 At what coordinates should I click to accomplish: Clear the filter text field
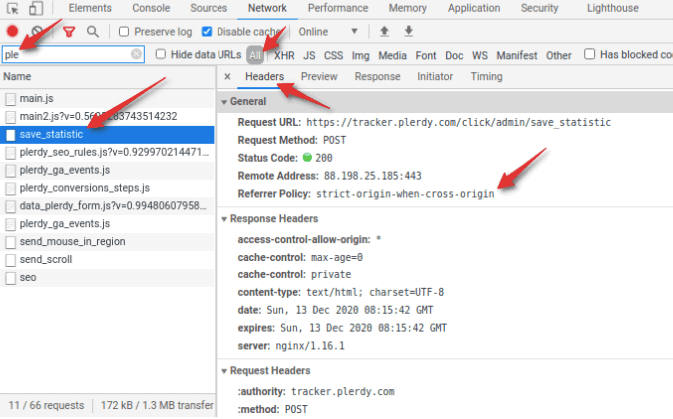[137, 54]
